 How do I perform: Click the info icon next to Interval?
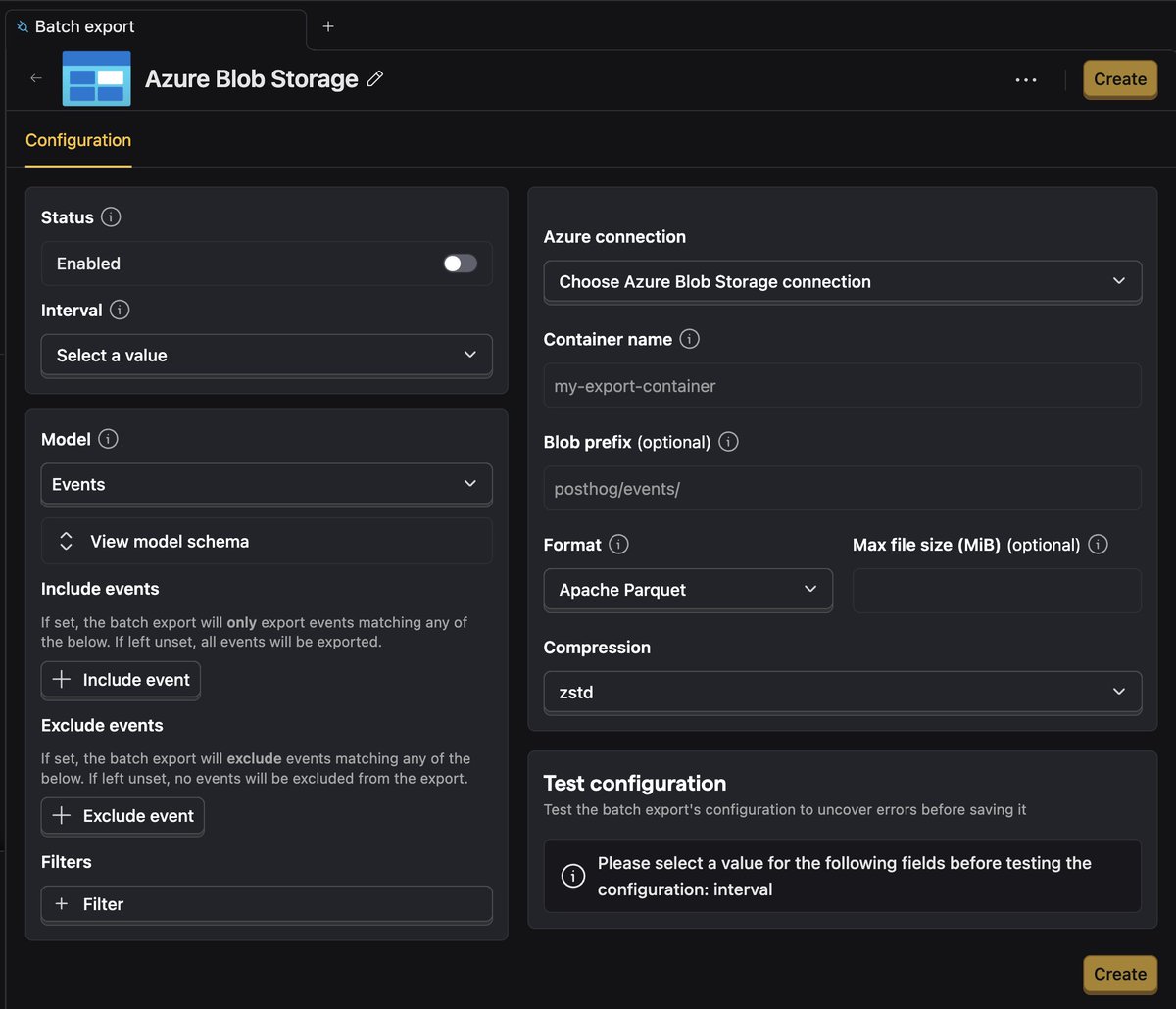[120, 311]
